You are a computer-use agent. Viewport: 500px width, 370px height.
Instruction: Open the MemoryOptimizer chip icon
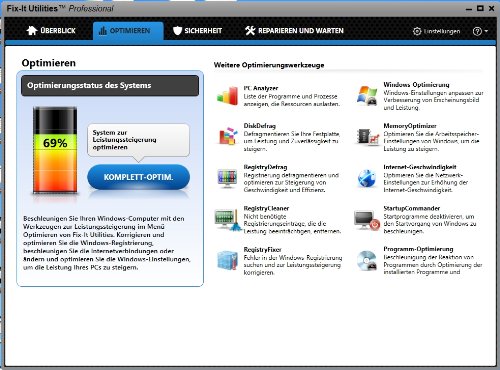368,137
